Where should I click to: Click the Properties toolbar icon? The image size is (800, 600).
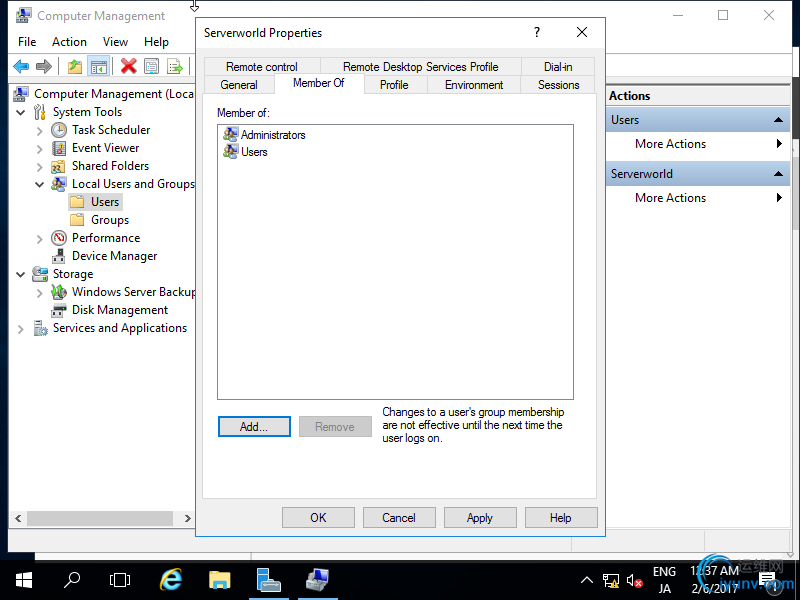coord(152,66)
